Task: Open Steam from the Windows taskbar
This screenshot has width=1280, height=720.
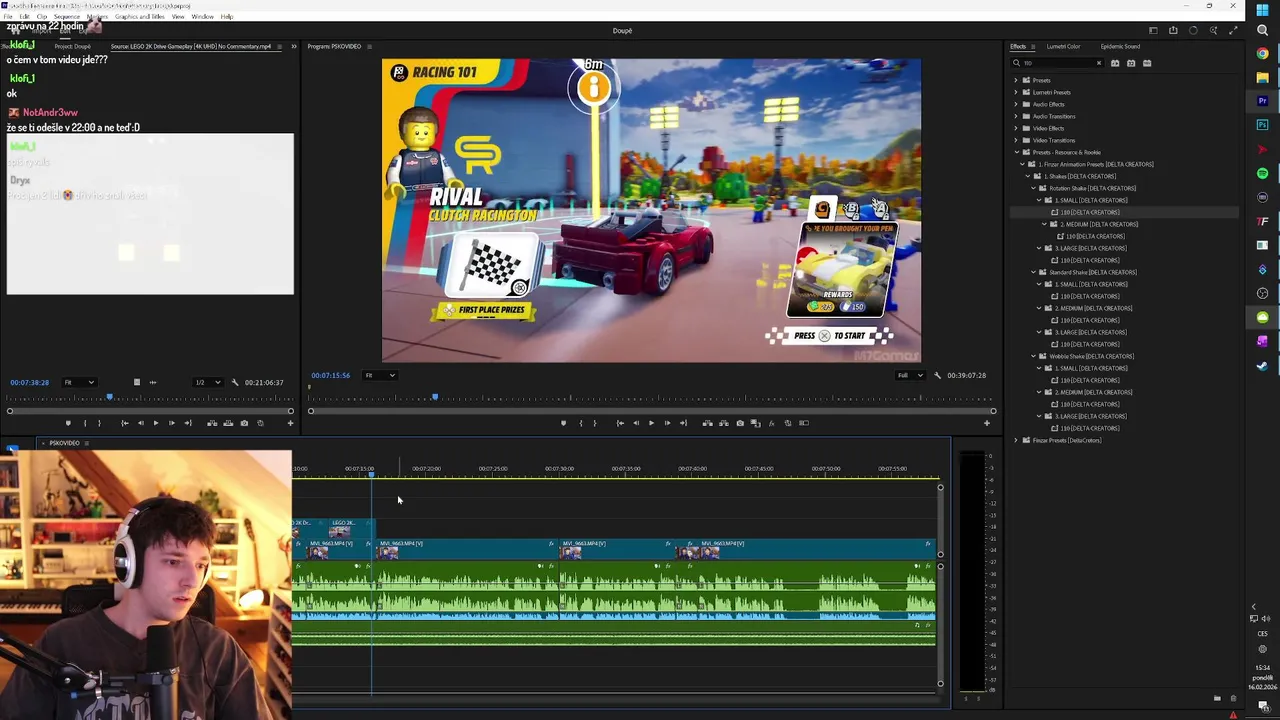Action: [x=1262, y=365]
